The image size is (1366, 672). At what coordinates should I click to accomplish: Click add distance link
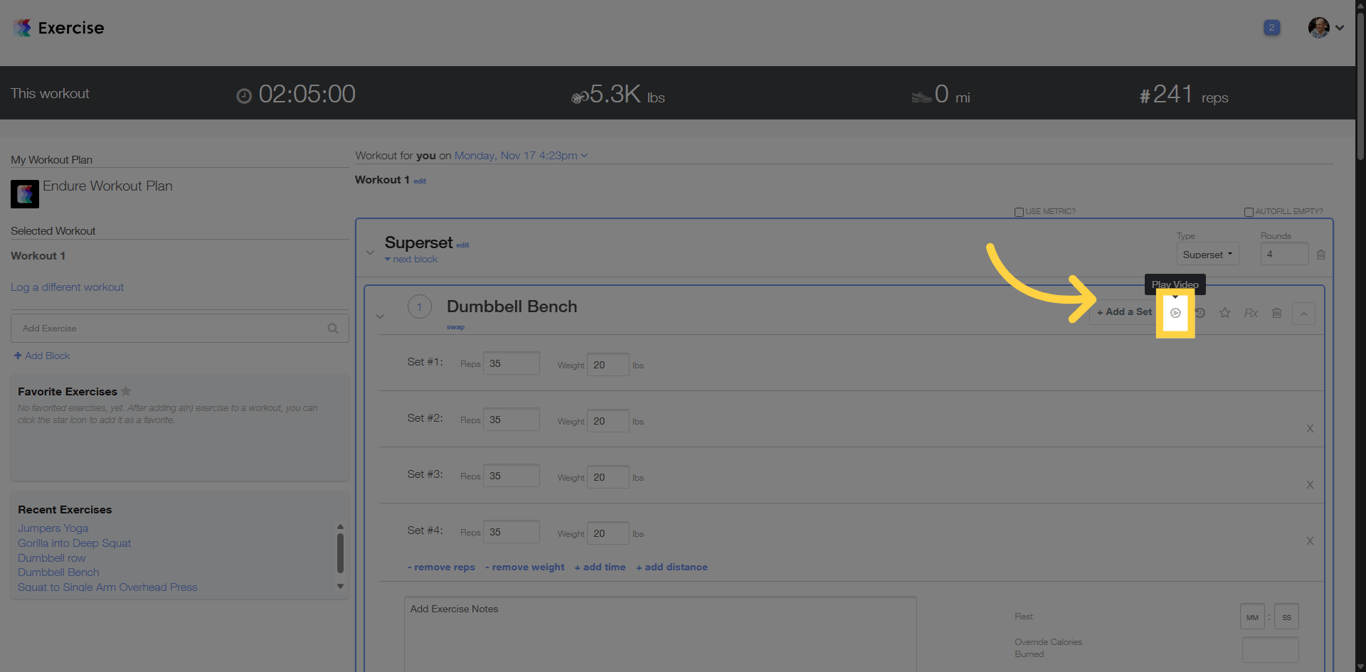(x=672, y=567)
